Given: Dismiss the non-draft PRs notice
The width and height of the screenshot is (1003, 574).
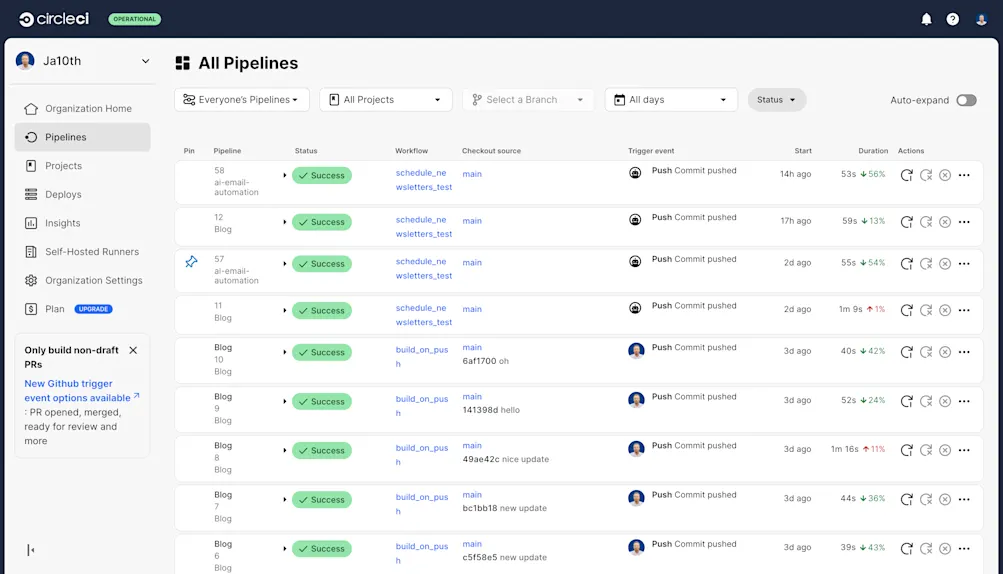Looking at the screenshot, I should tap(133, 350).
